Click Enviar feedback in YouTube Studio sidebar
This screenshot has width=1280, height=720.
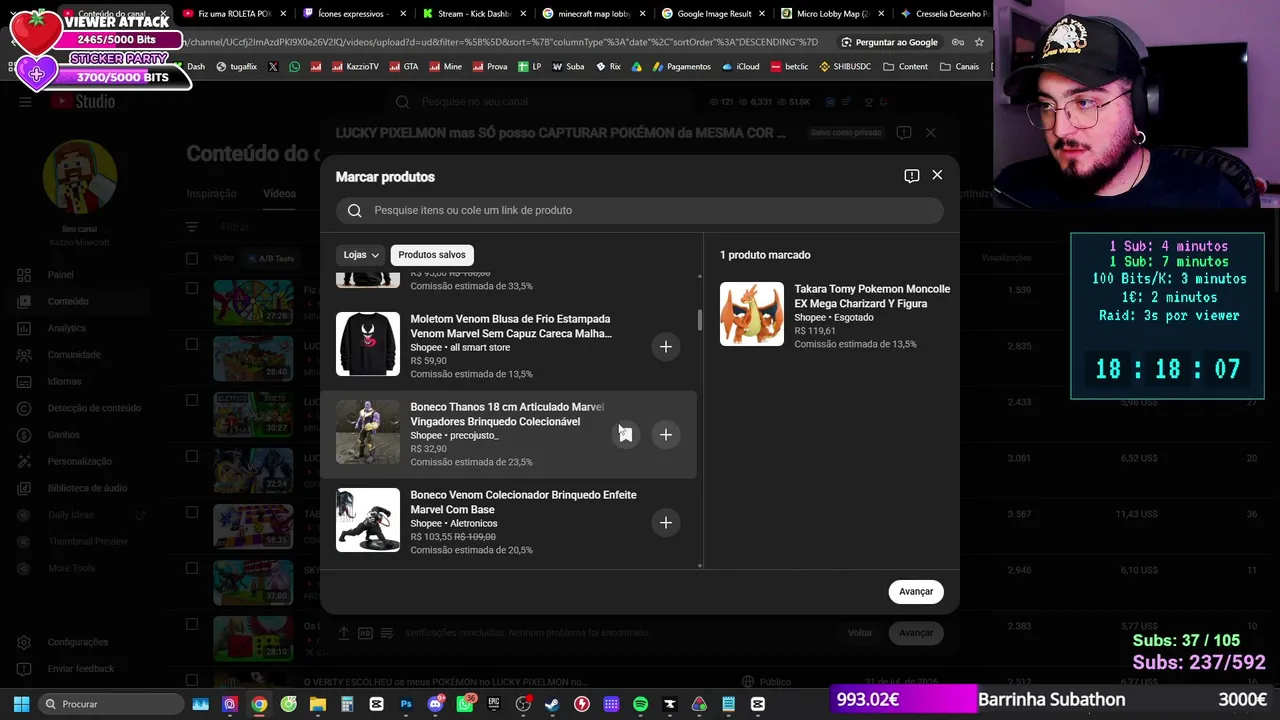click(80, 668)
